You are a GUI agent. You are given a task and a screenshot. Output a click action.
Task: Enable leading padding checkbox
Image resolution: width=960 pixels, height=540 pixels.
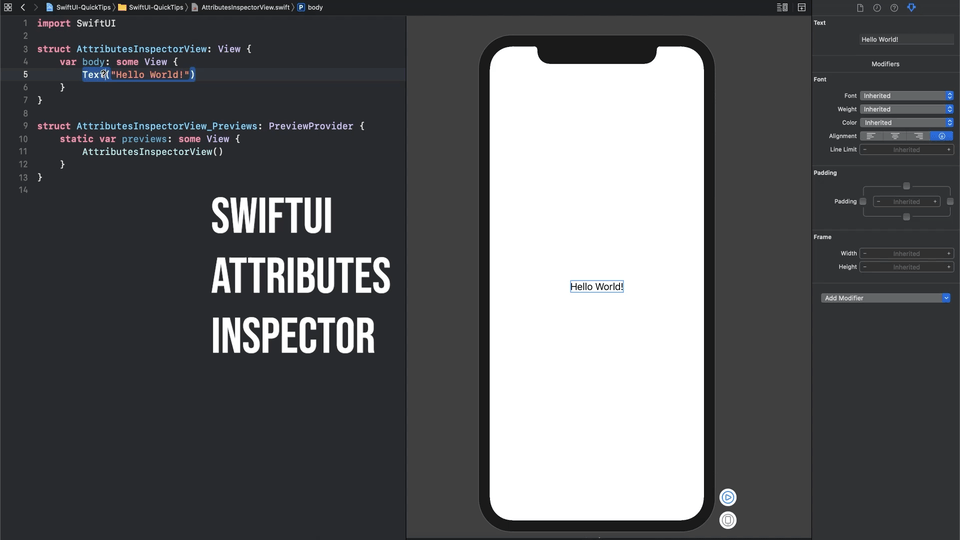coord(863,201)
